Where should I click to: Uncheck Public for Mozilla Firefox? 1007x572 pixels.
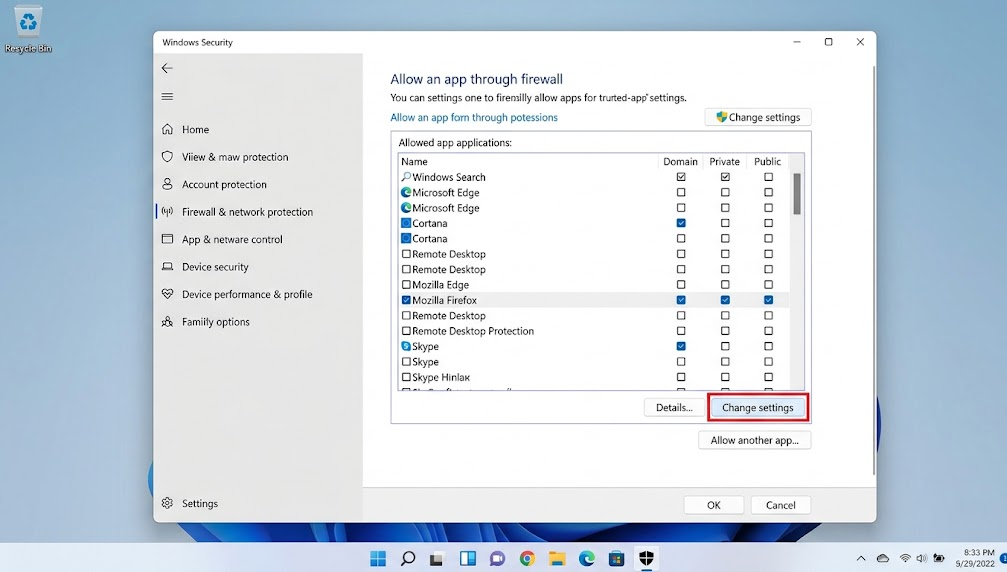click(768, 300)
